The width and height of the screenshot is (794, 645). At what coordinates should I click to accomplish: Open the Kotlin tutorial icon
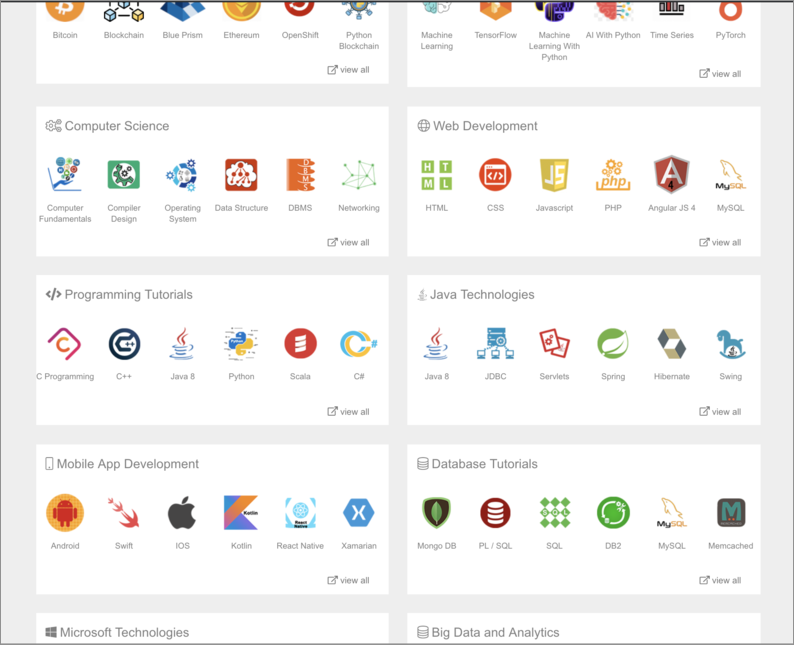coord(241,513)
